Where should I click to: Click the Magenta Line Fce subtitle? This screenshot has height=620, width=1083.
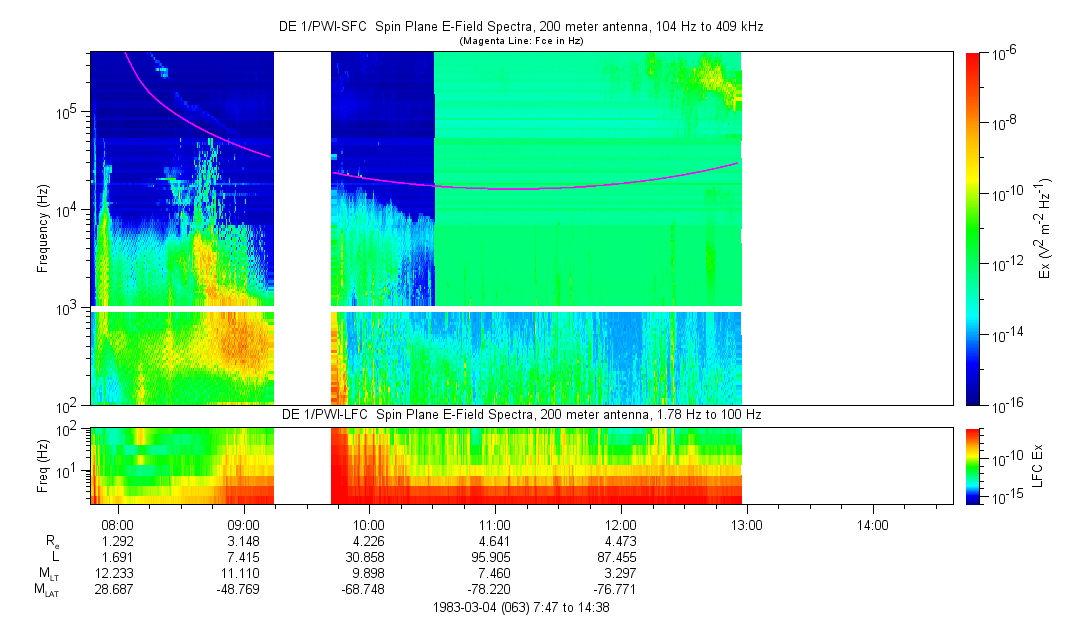[x=520, y=41]
